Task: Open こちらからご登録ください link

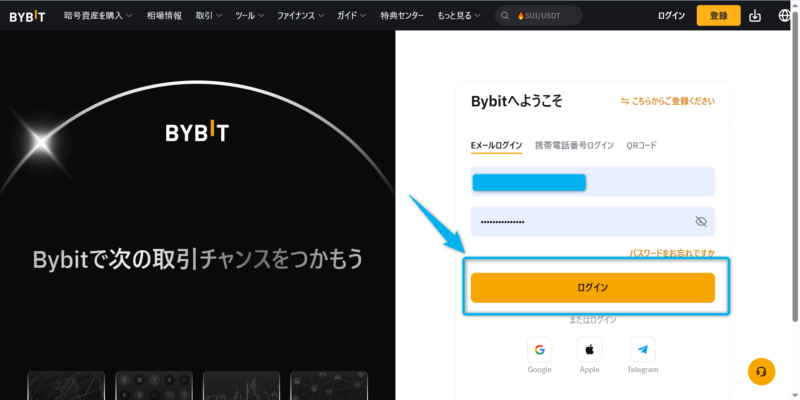Action: (667, 101)
